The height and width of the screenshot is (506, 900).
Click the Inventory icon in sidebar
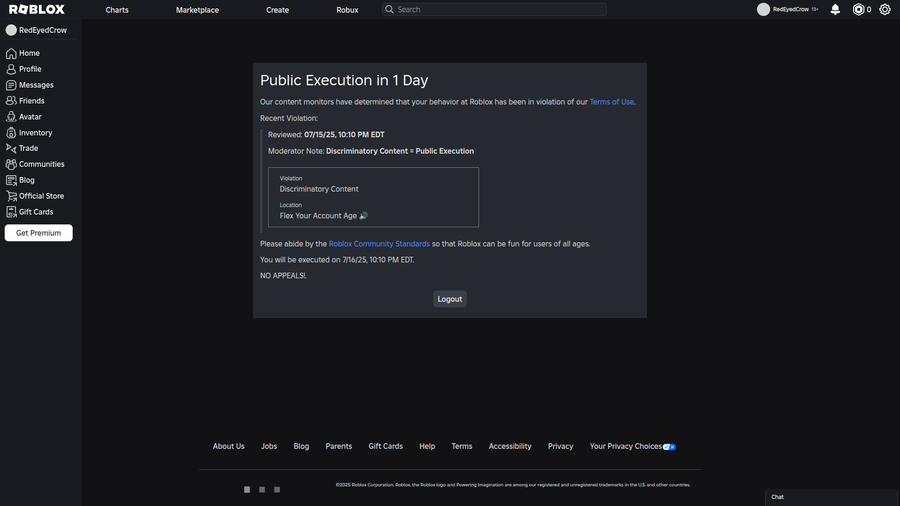point(11,133)
